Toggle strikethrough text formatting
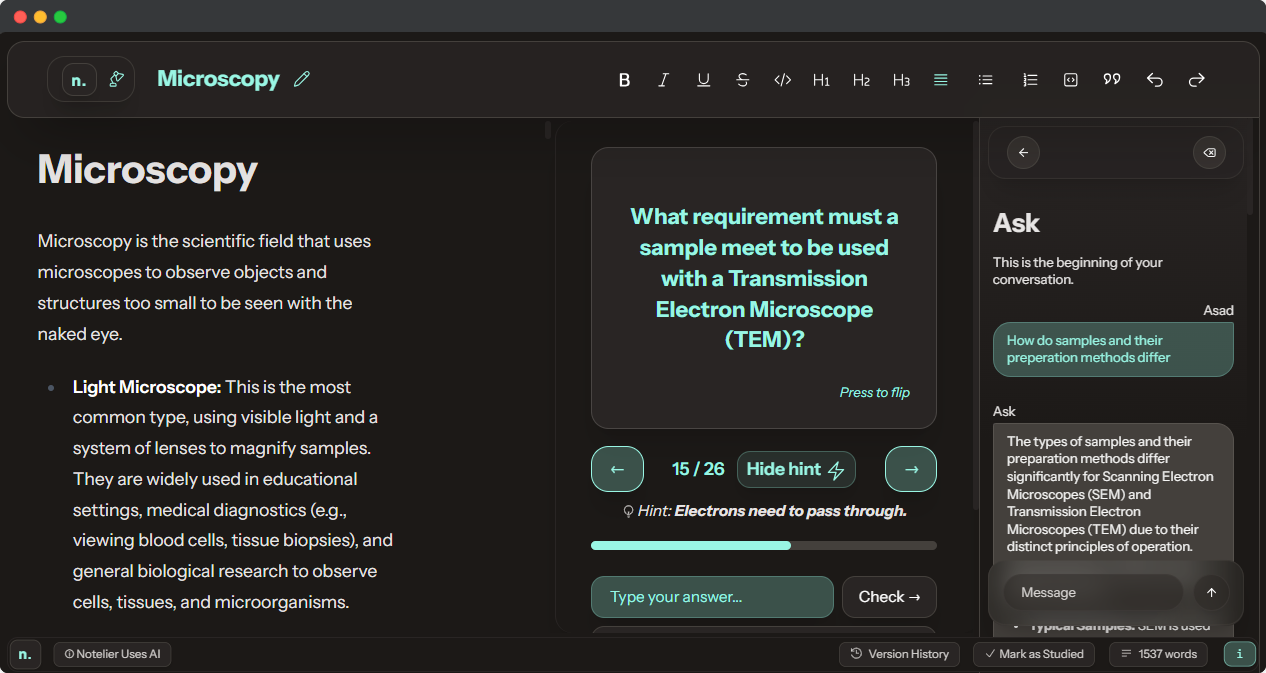 742,80
